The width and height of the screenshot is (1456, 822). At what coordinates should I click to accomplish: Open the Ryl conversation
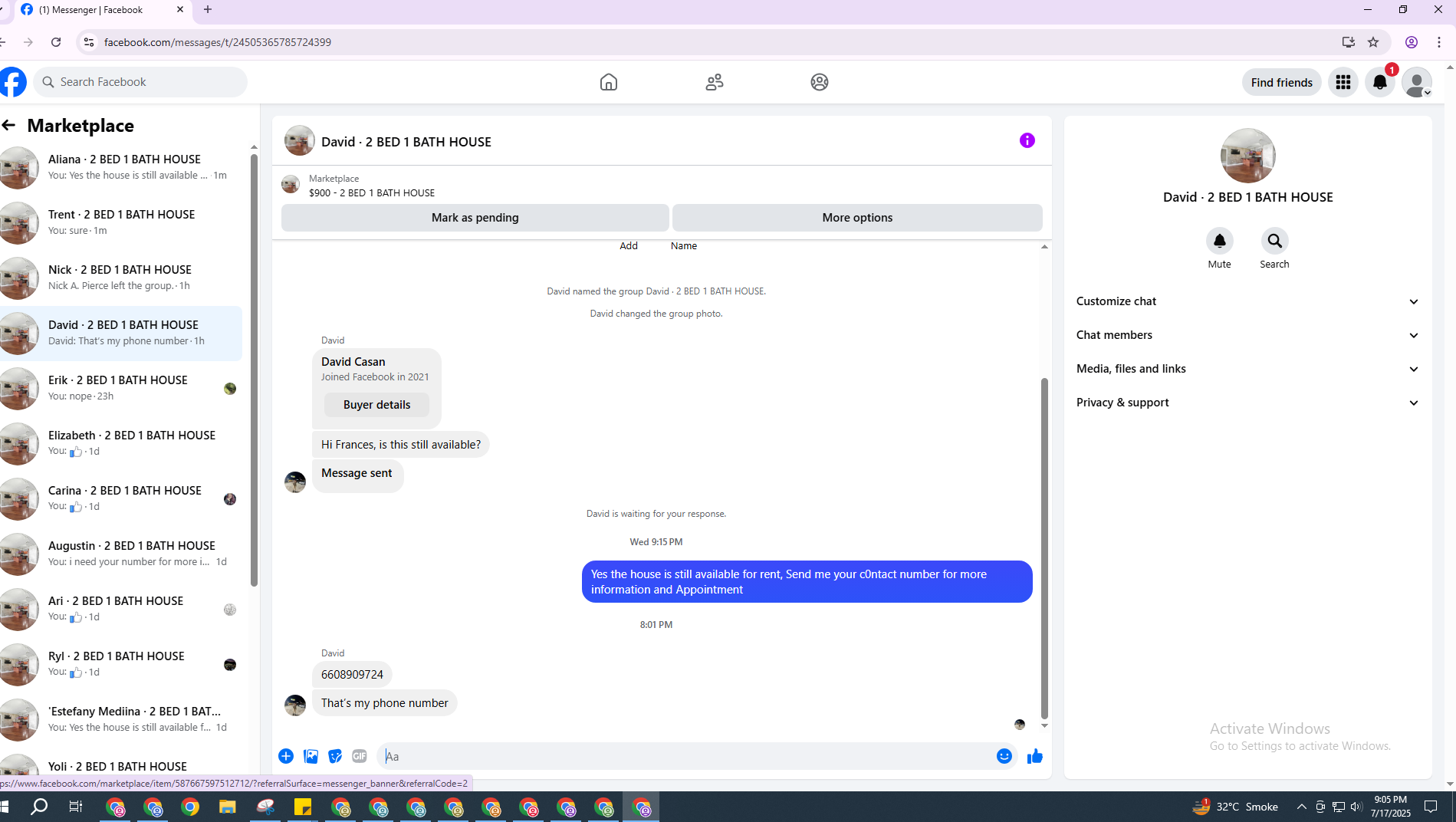tap(123, 664)
